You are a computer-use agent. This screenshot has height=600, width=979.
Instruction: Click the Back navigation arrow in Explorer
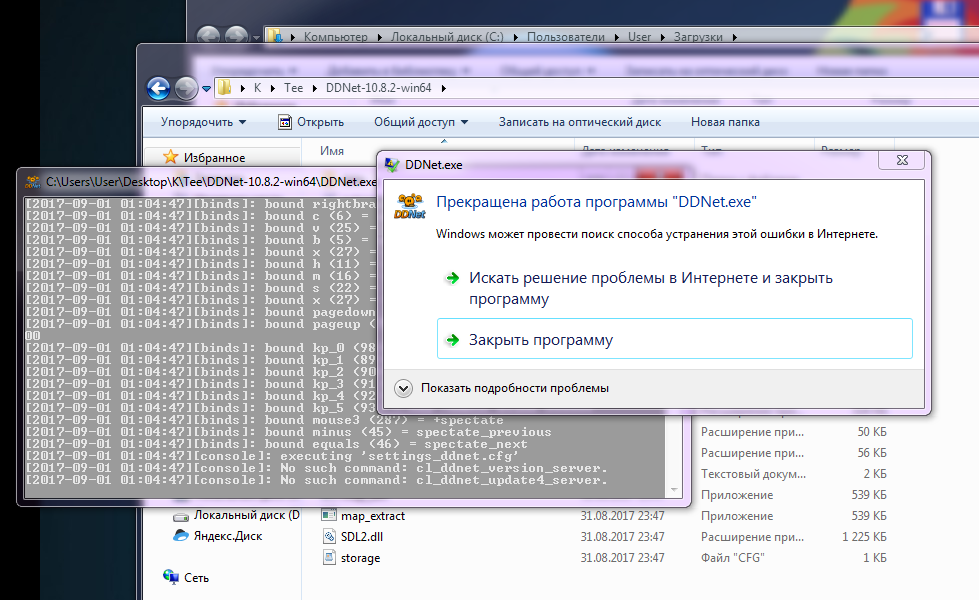point(158,88)
